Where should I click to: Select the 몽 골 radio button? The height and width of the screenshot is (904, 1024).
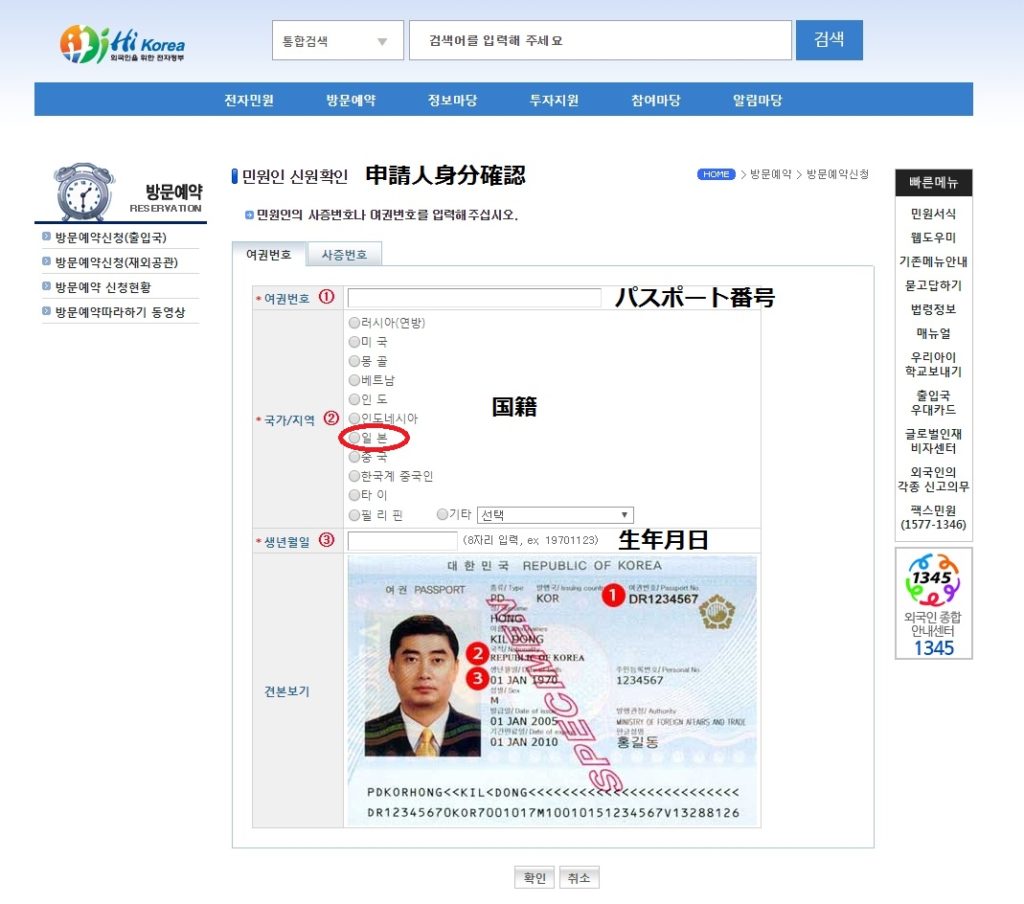[354, 361]
